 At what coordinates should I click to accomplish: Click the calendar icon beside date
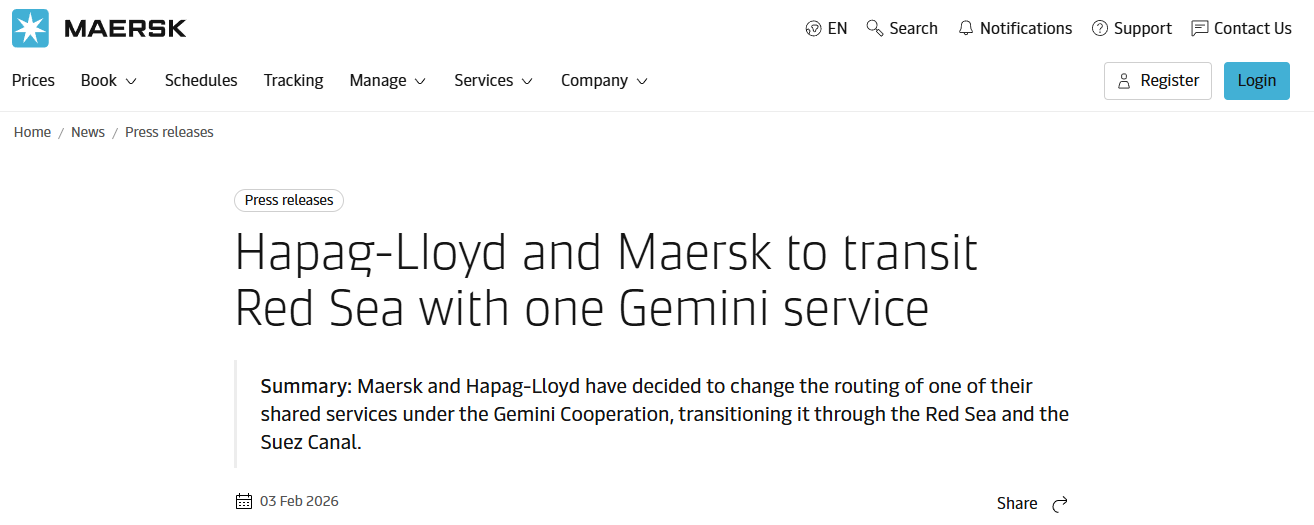coord(244,501)
